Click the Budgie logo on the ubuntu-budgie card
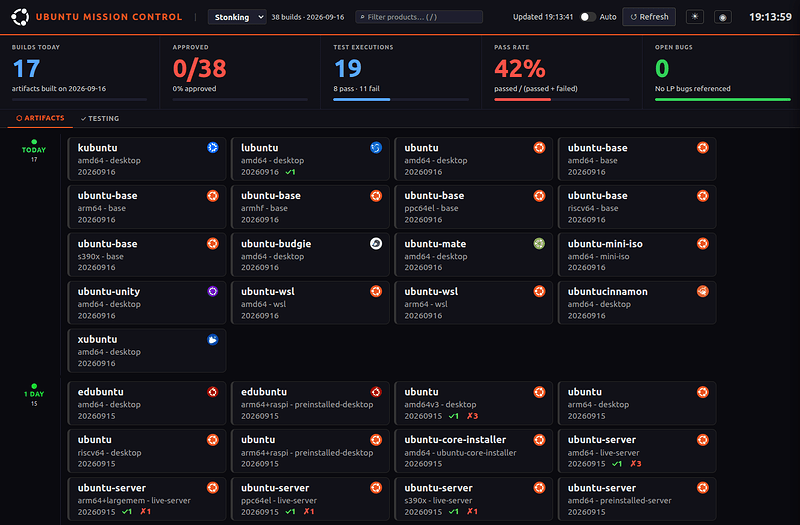 [376, 243]
